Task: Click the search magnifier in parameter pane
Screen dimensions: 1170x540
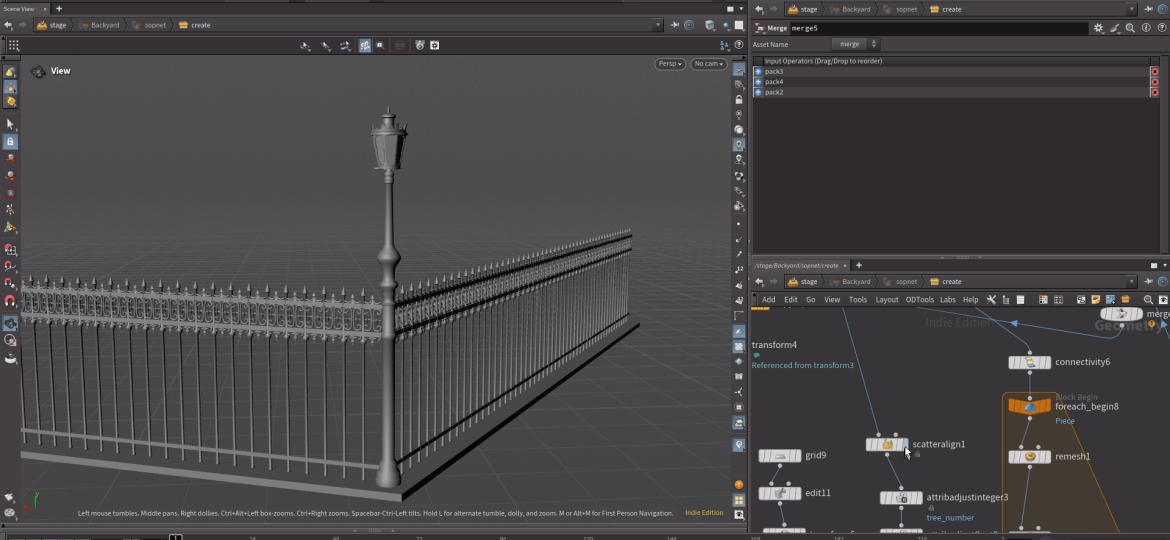Action: point(1130,29)
